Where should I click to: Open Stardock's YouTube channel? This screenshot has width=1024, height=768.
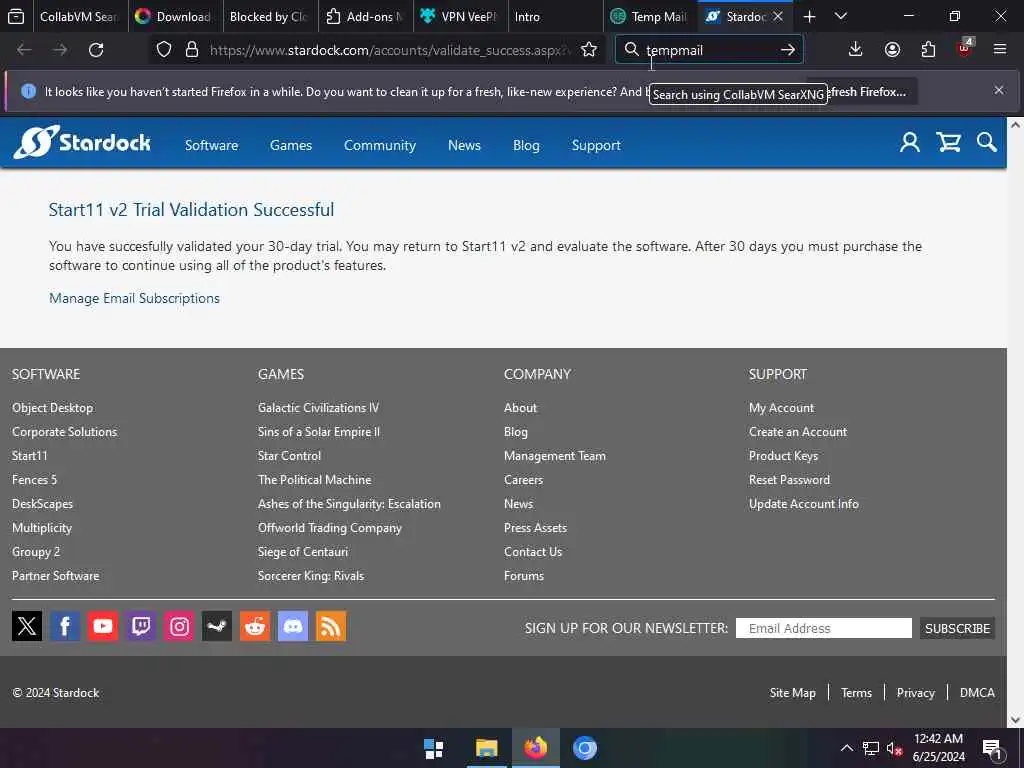click(103, 626)
